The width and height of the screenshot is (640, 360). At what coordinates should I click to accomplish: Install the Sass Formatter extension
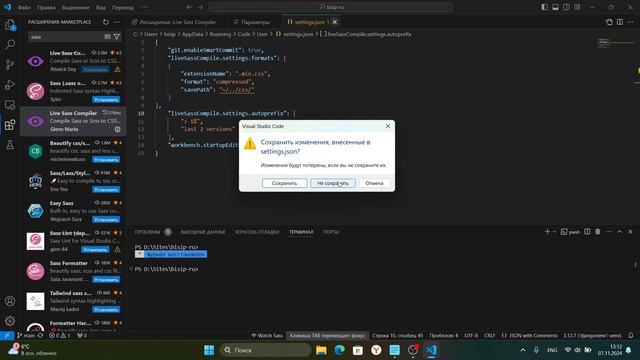tap(106, 280)
